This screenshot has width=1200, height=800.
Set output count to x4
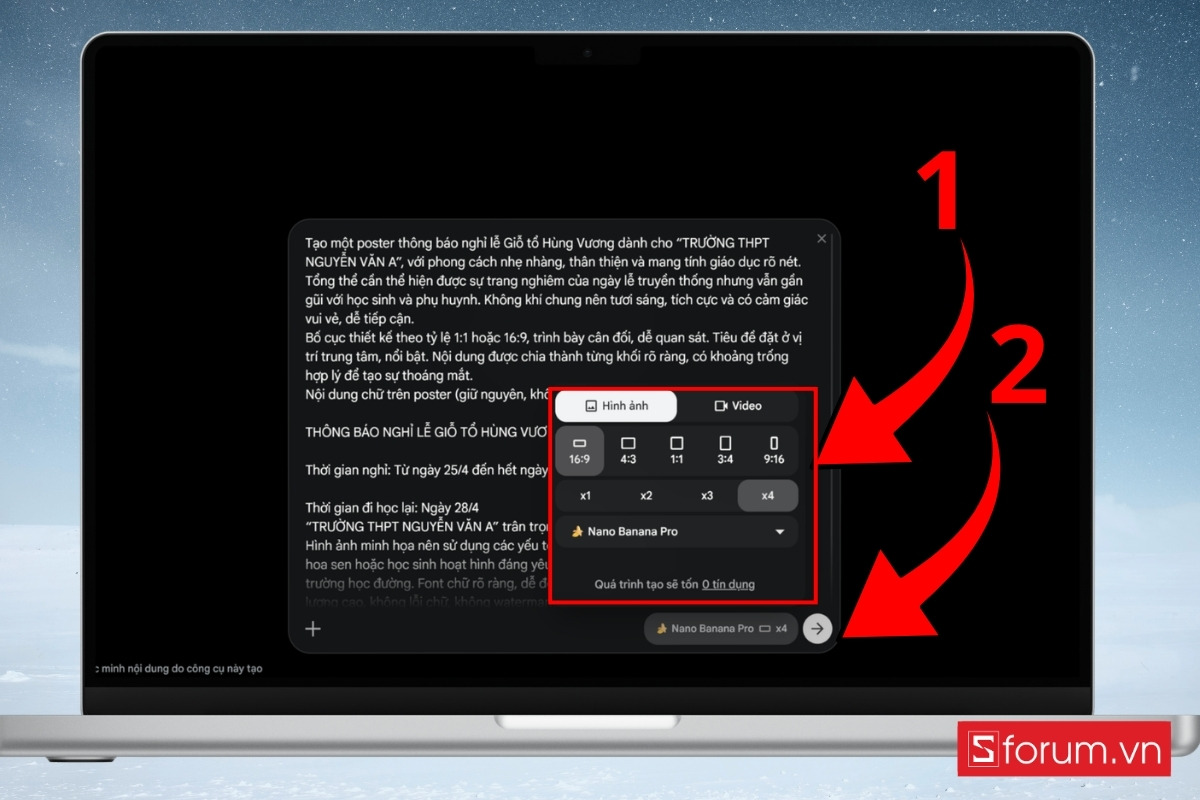tap(768, 496)
